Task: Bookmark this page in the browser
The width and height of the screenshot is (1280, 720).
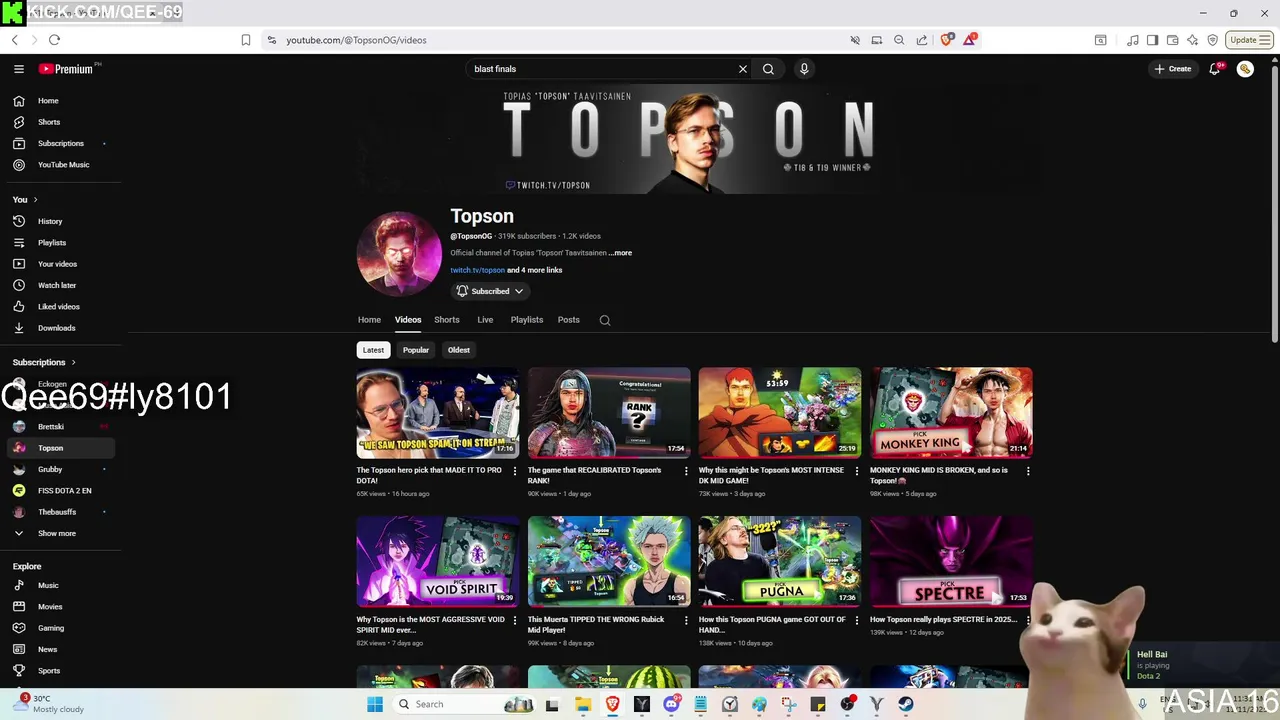Action: point(246,40)
